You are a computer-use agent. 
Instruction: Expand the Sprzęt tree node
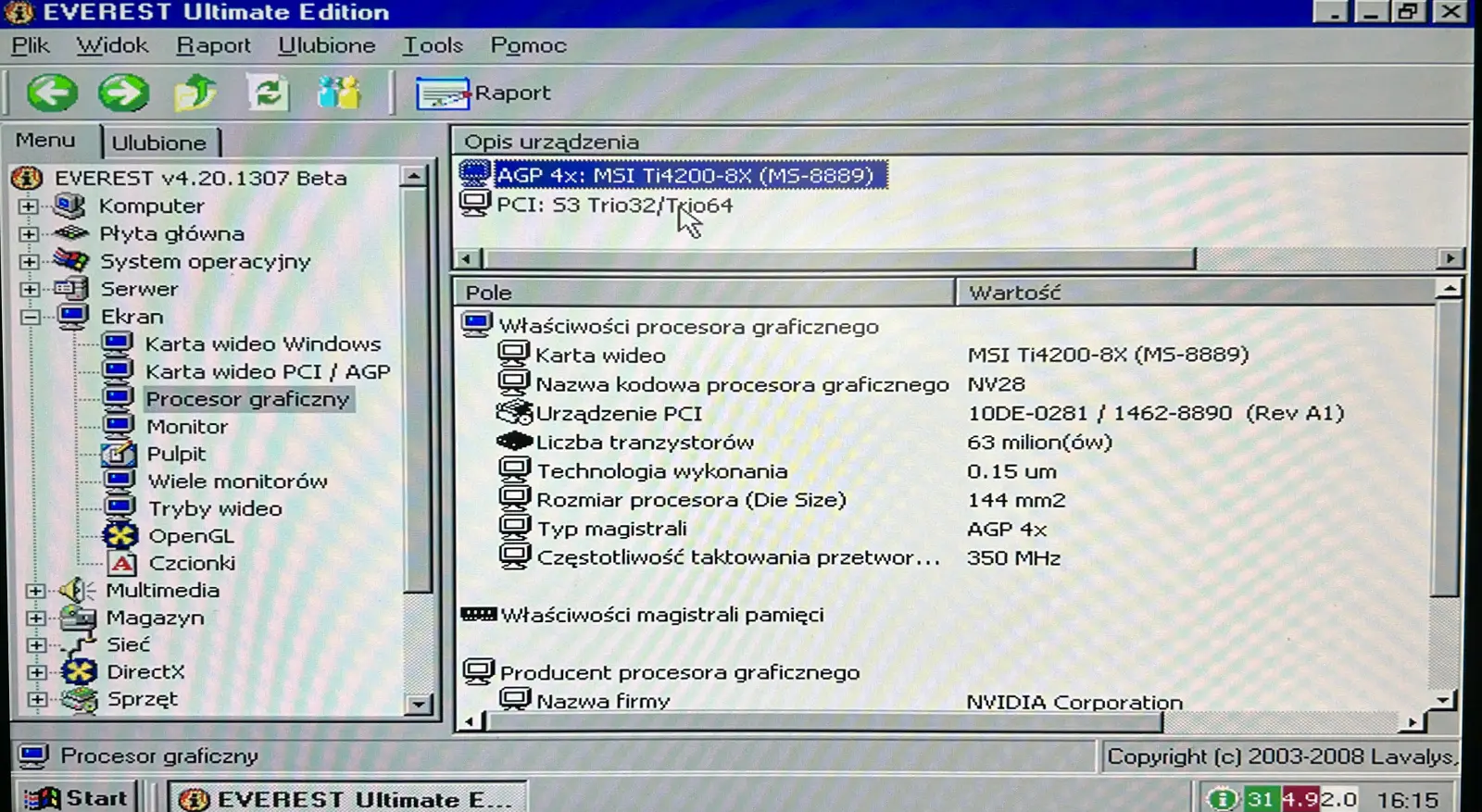tap(35, 699)
